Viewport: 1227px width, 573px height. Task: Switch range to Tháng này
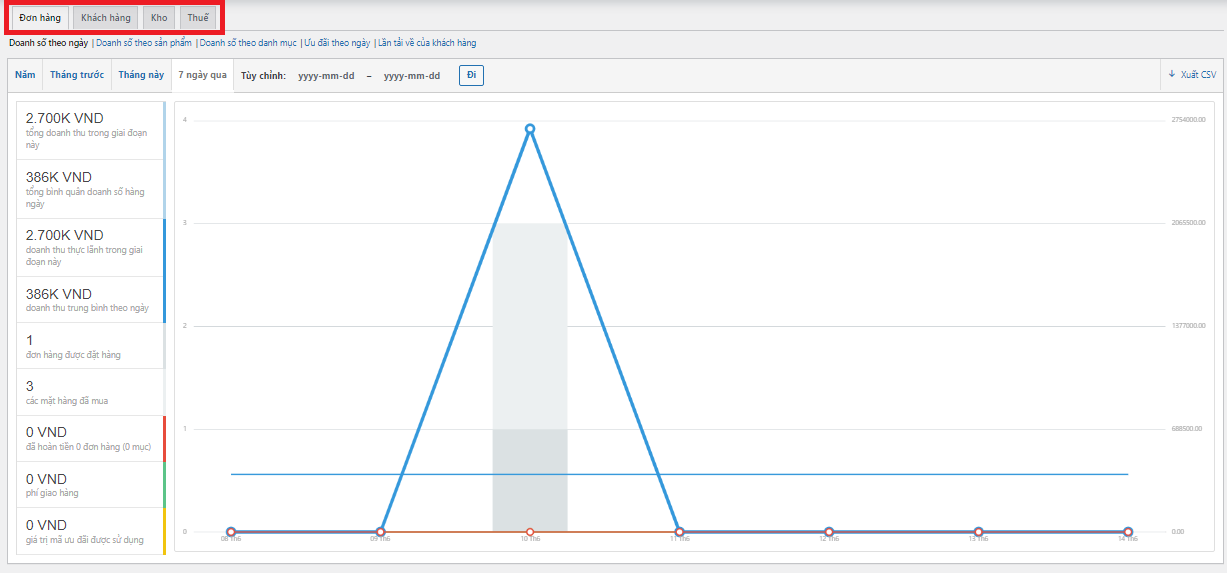(141, 75)
